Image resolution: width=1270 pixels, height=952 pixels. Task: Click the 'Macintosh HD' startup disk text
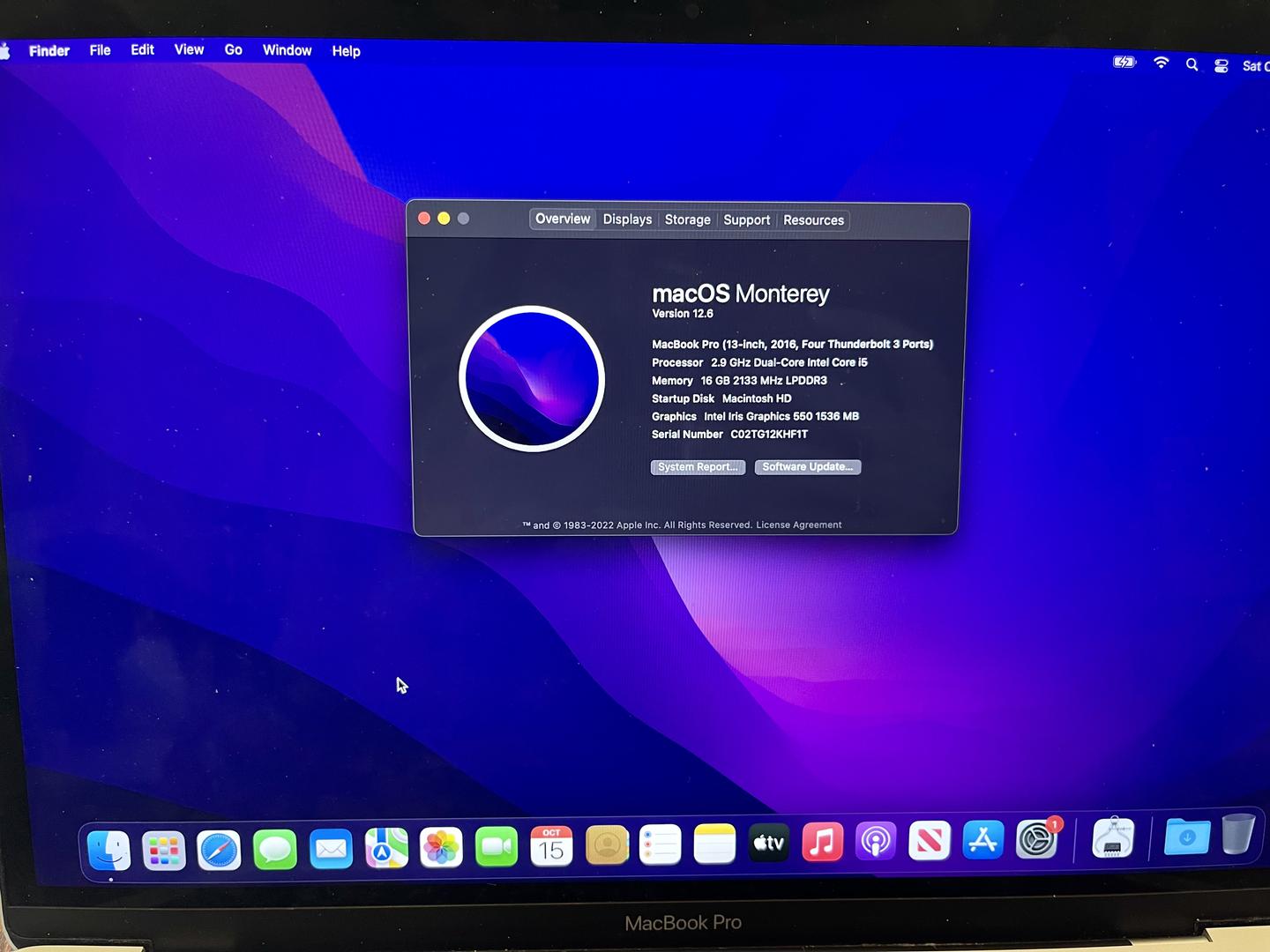(757, 398)
